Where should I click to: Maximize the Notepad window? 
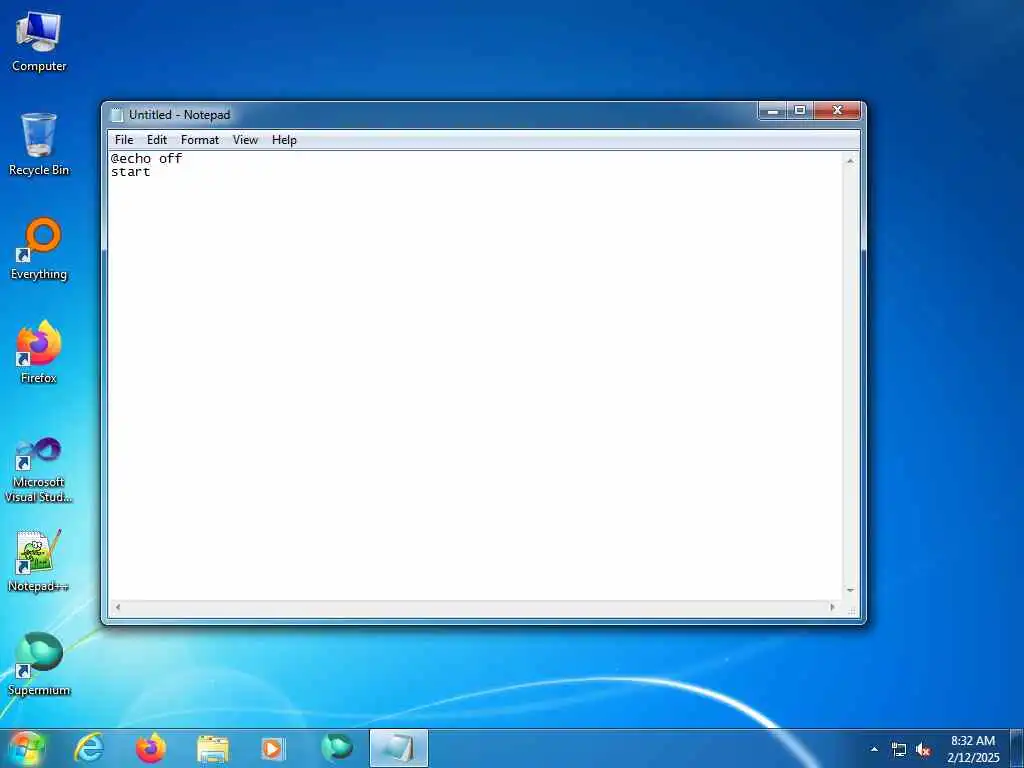click(800, 111)
